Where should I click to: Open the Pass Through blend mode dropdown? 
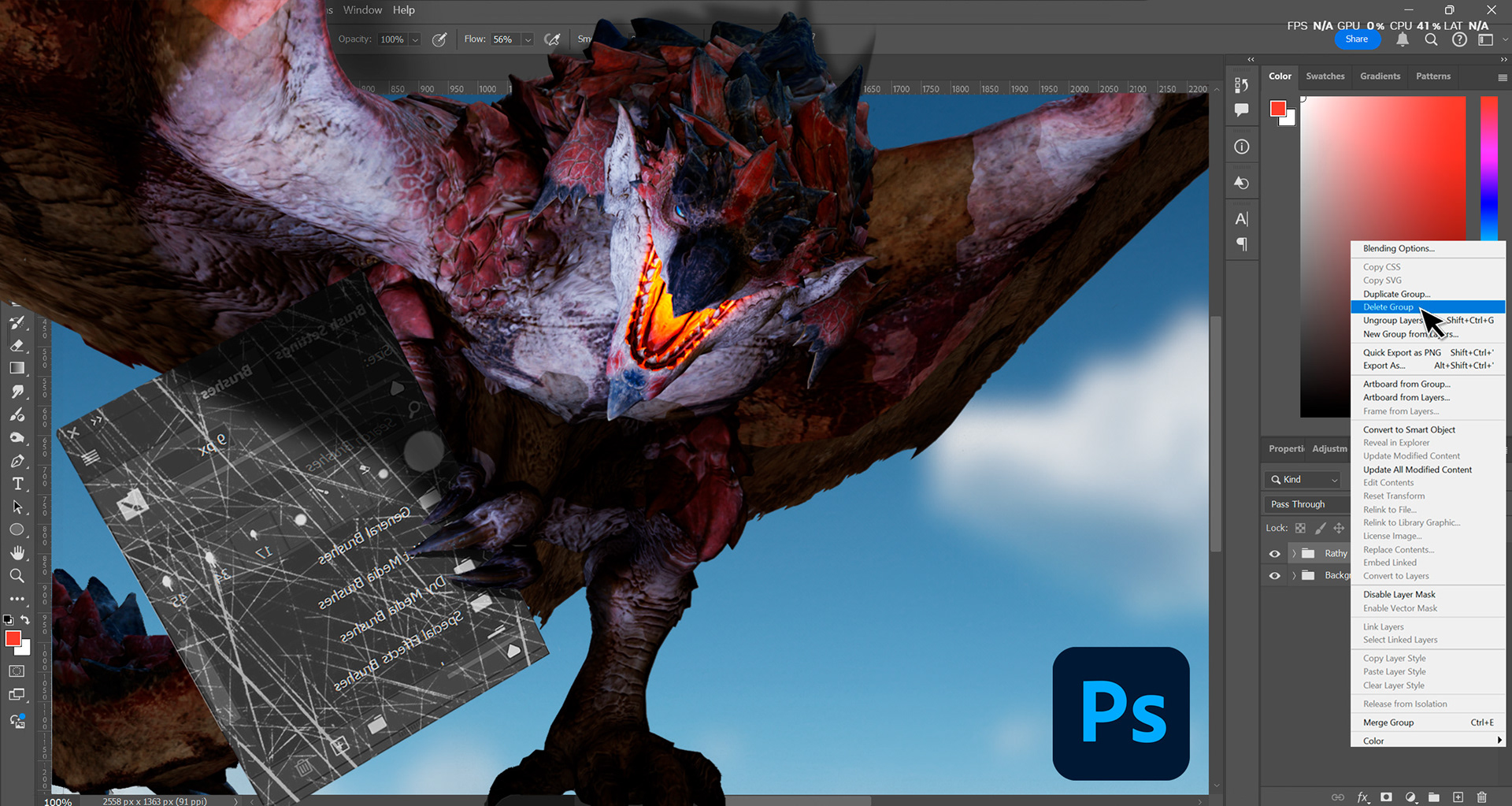(x=1307, y=504)
